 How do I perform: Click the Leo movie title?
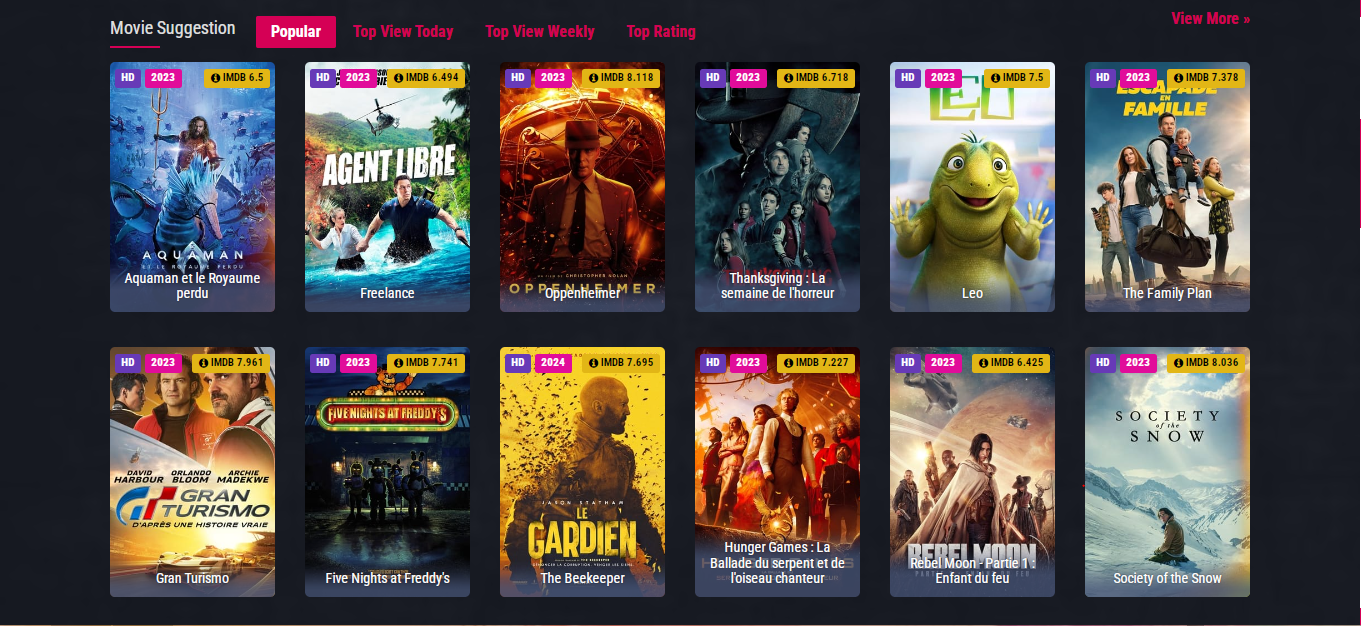(x=972, y=293)
